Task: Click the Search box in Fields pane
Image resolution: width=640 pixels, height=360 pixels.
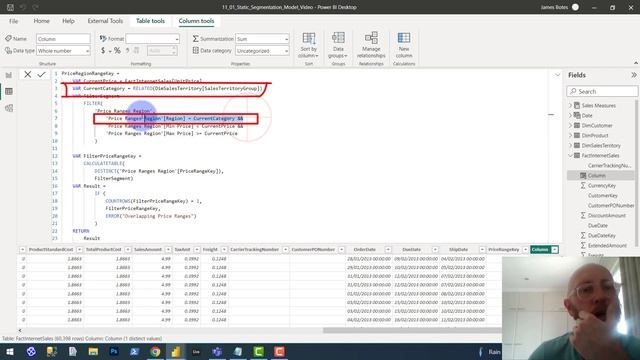Action: (x=602, y=91)
